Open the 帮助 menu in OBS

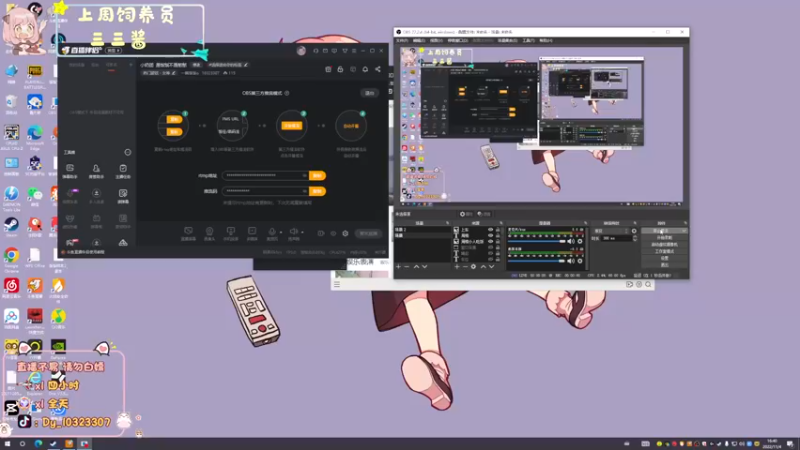tap(545, 40)
